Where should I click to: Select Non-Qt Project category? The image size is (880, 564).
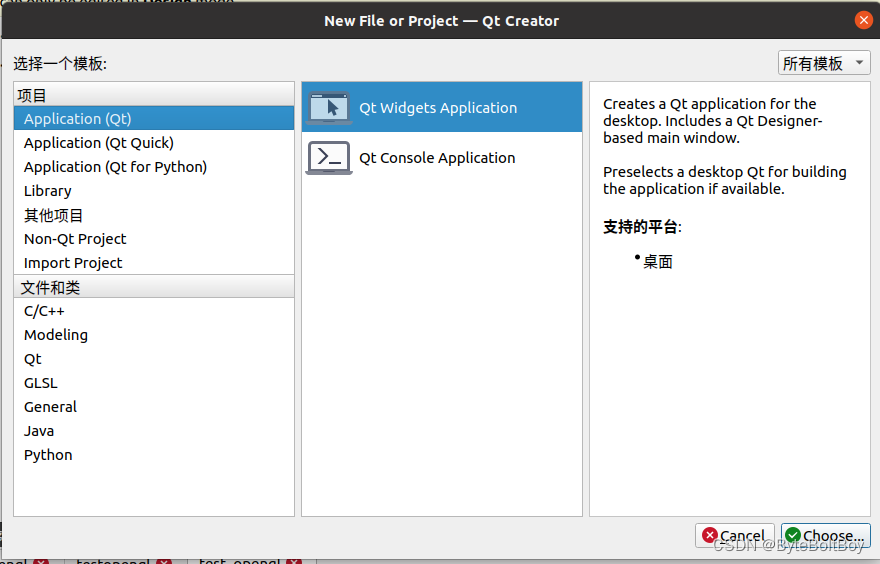click(154, 239)
